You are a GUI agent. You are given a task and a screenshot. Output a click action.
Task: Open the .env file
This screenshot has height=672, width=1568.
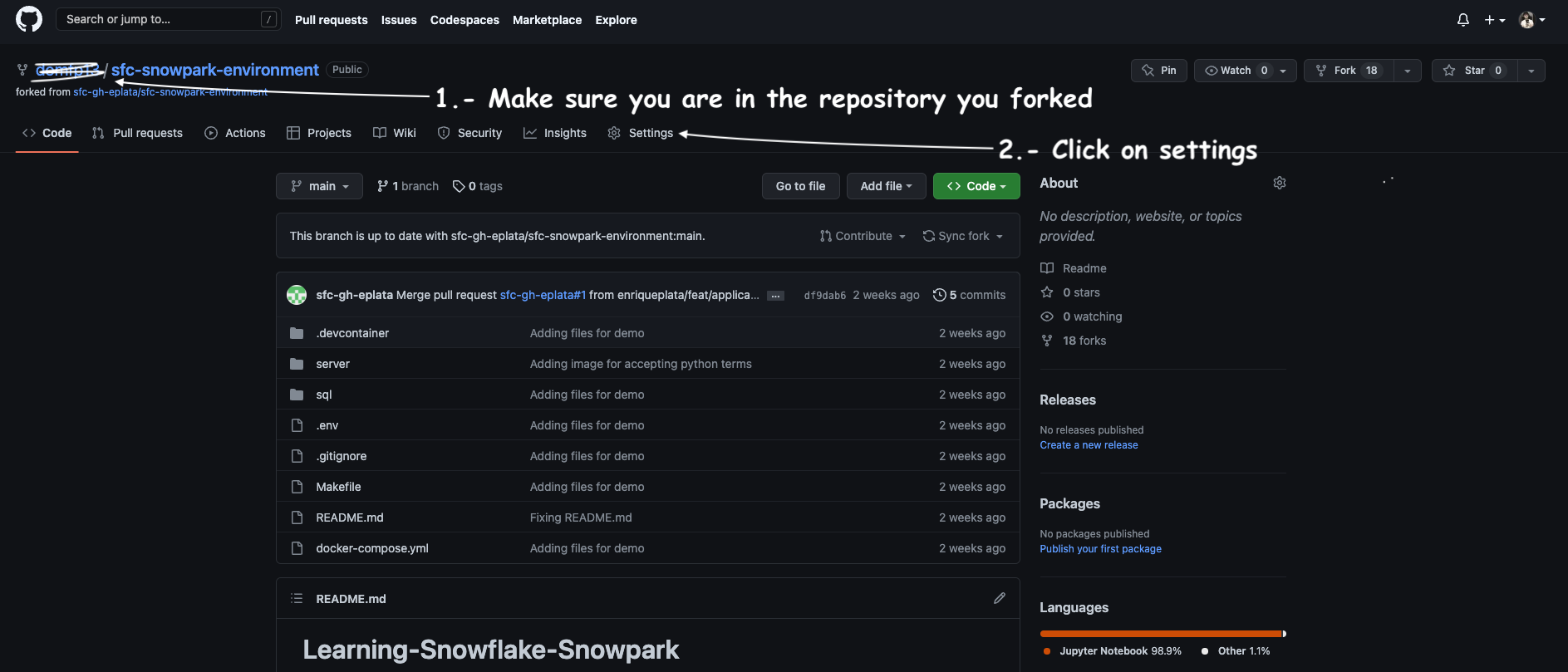tap(327, 425)
